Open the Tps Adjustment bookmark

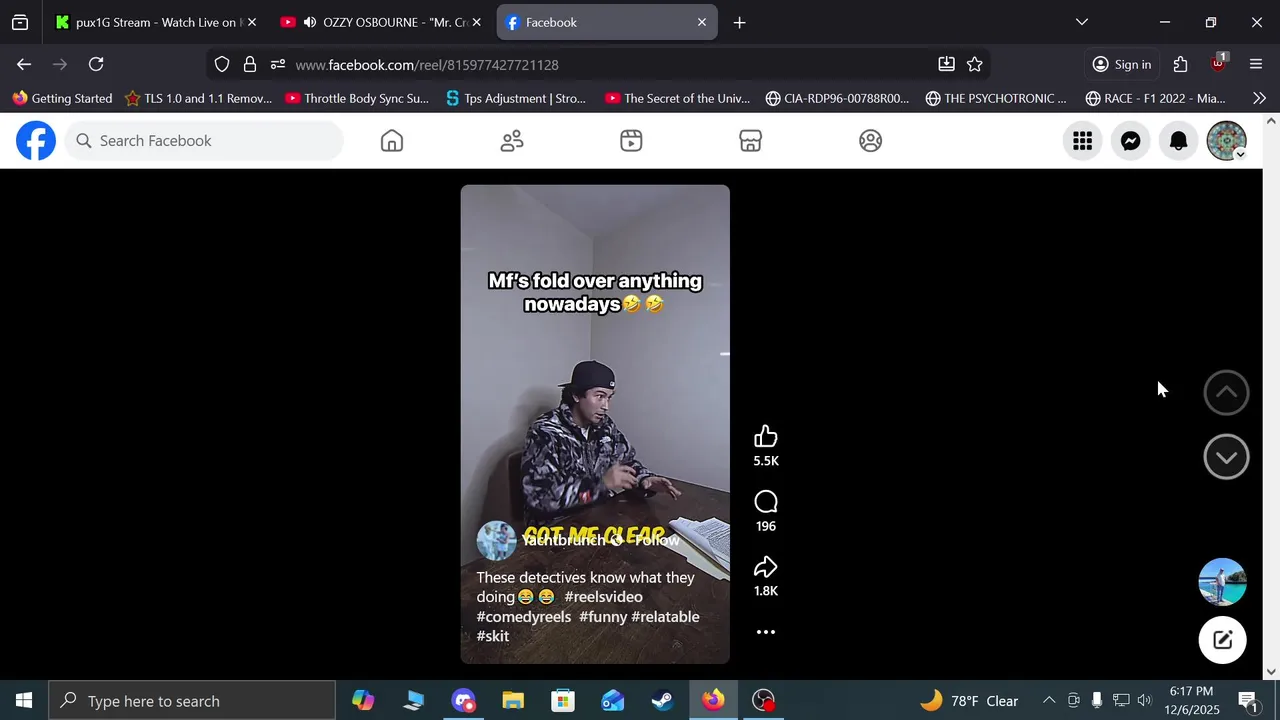[x=516, y=98]
